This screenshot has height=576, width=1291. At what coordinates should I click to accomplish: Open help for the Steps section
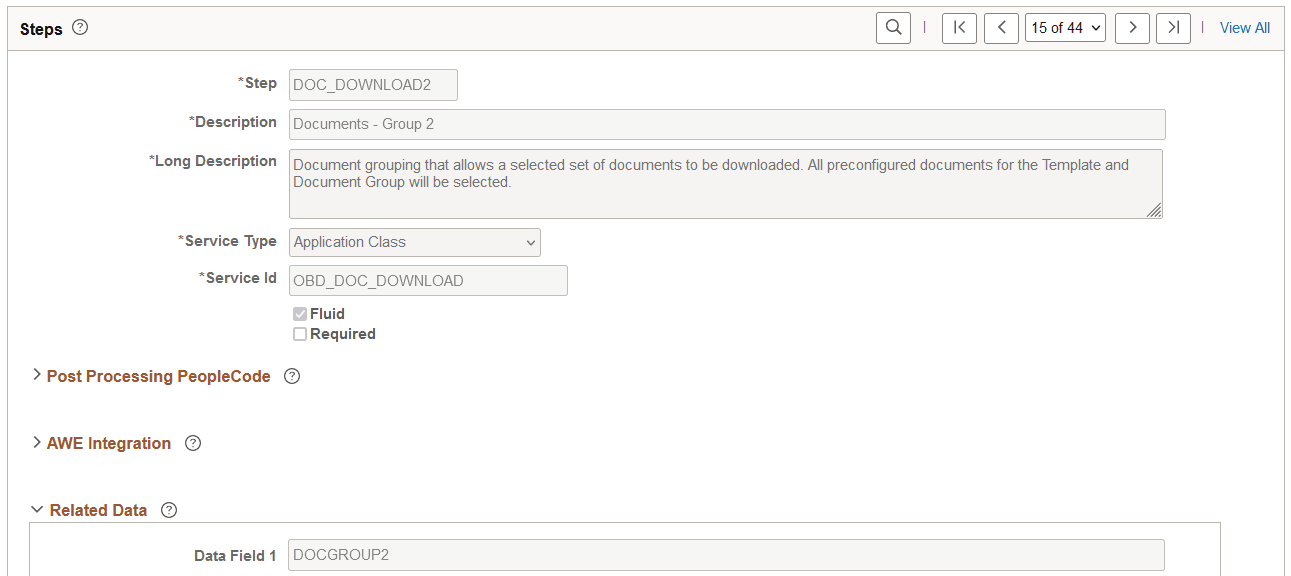pyautogui.click(x=78, y=28)
